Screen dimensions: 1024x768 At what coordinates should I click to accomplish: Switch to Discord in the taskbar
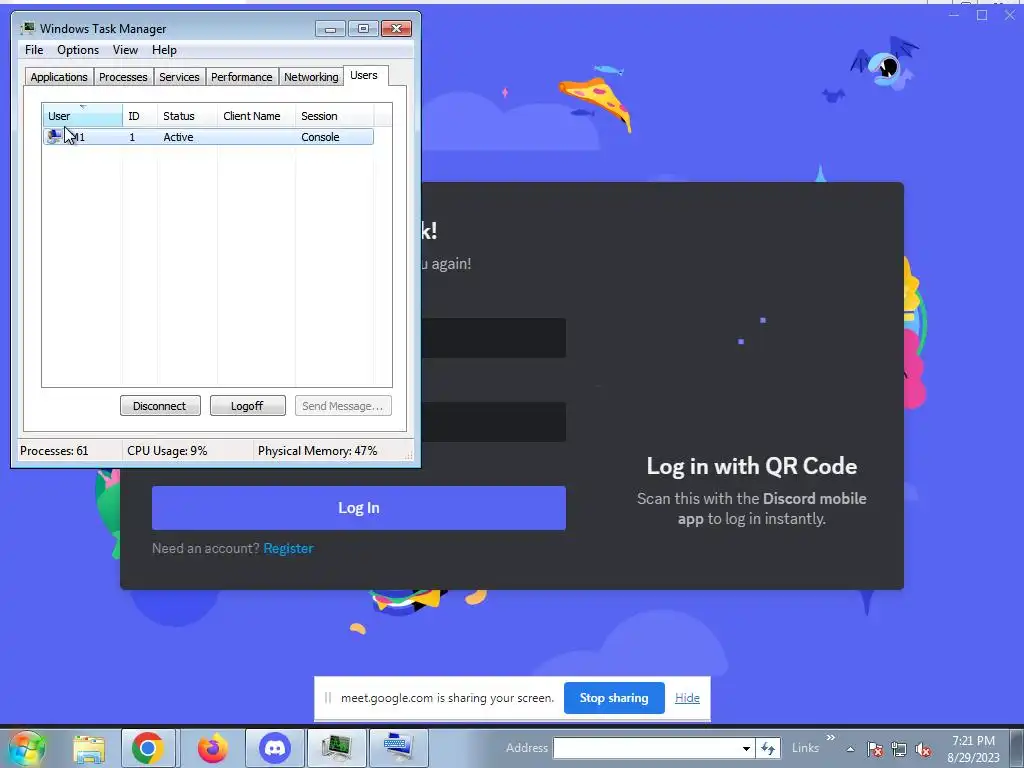coord(275,748)
